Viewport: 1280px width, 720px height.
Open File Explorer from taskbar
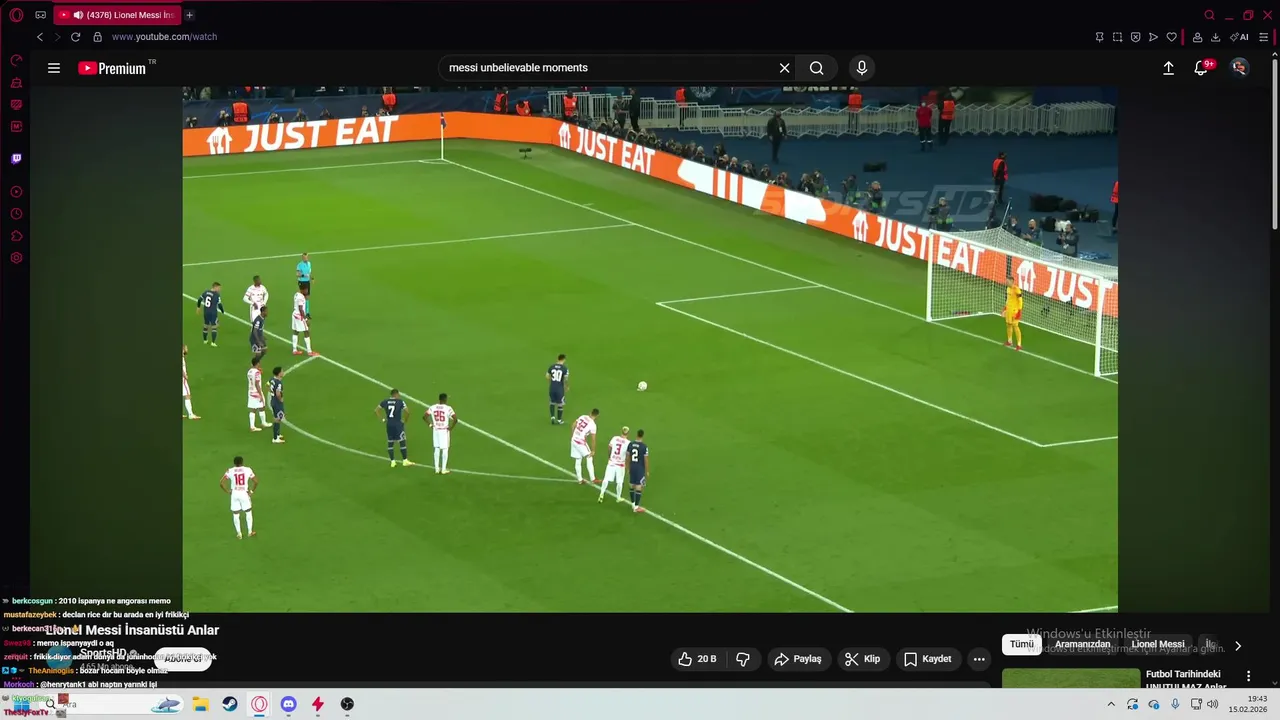tap(200, 704)
